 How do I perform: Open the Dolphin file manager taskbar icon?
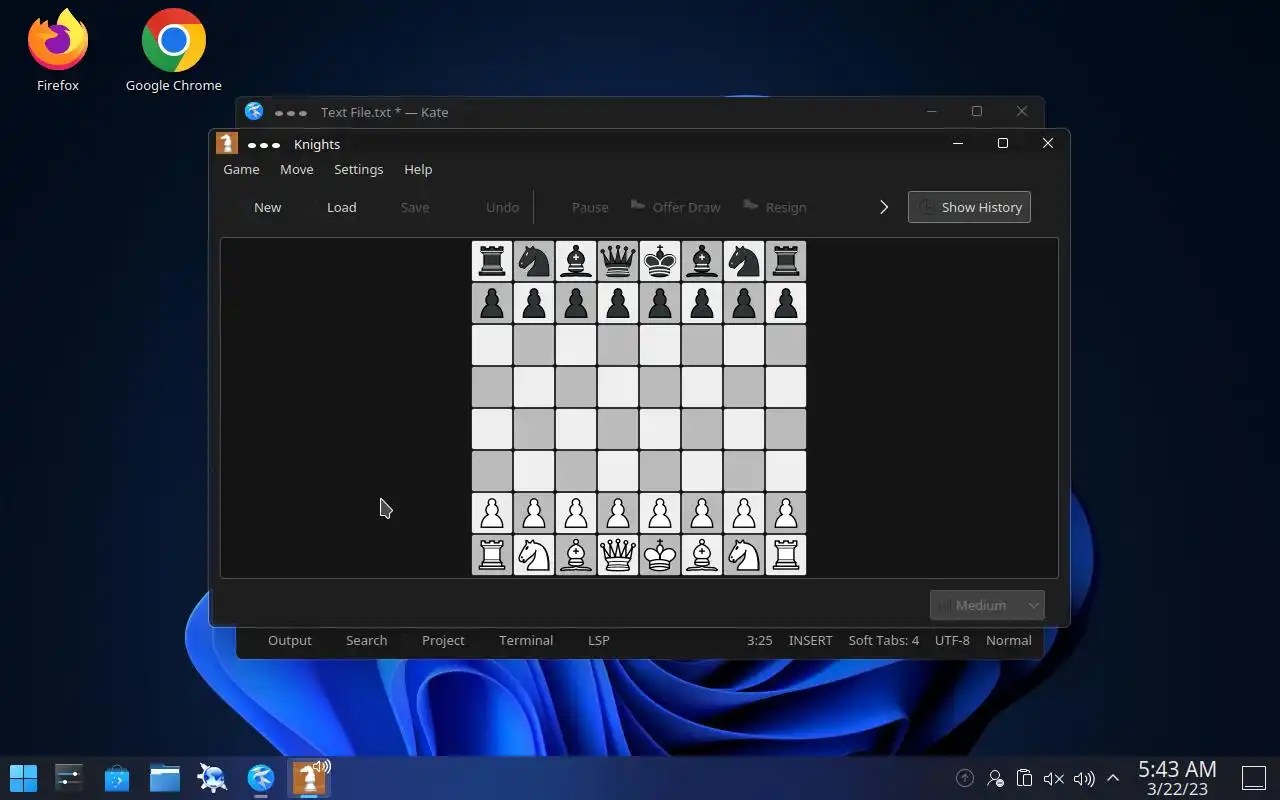point(165,777)
